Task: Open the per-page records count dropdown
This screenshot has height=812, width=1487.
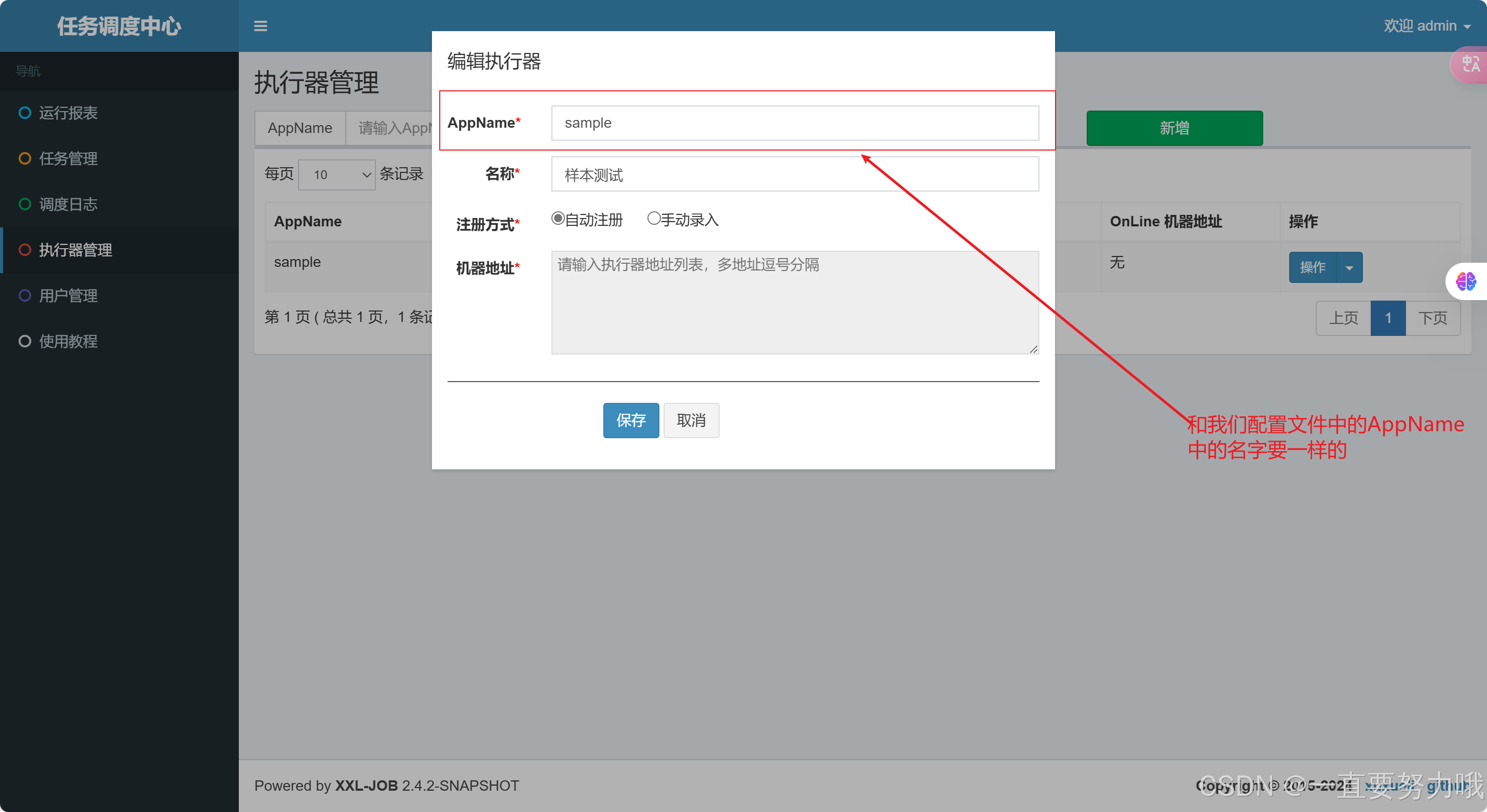Action: pos(337,174)
